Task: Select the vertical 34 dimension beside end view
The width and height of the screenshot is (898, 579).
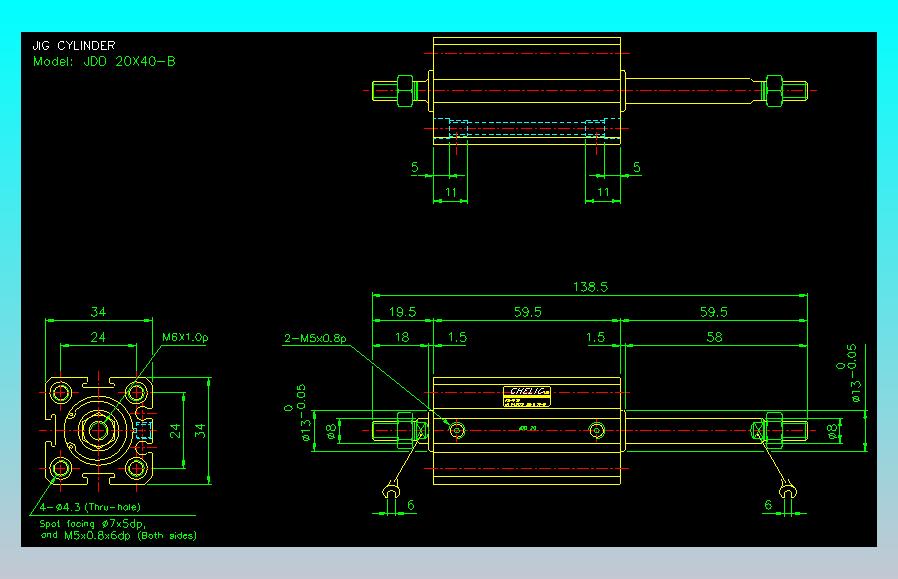Action: tap(199, 431)
